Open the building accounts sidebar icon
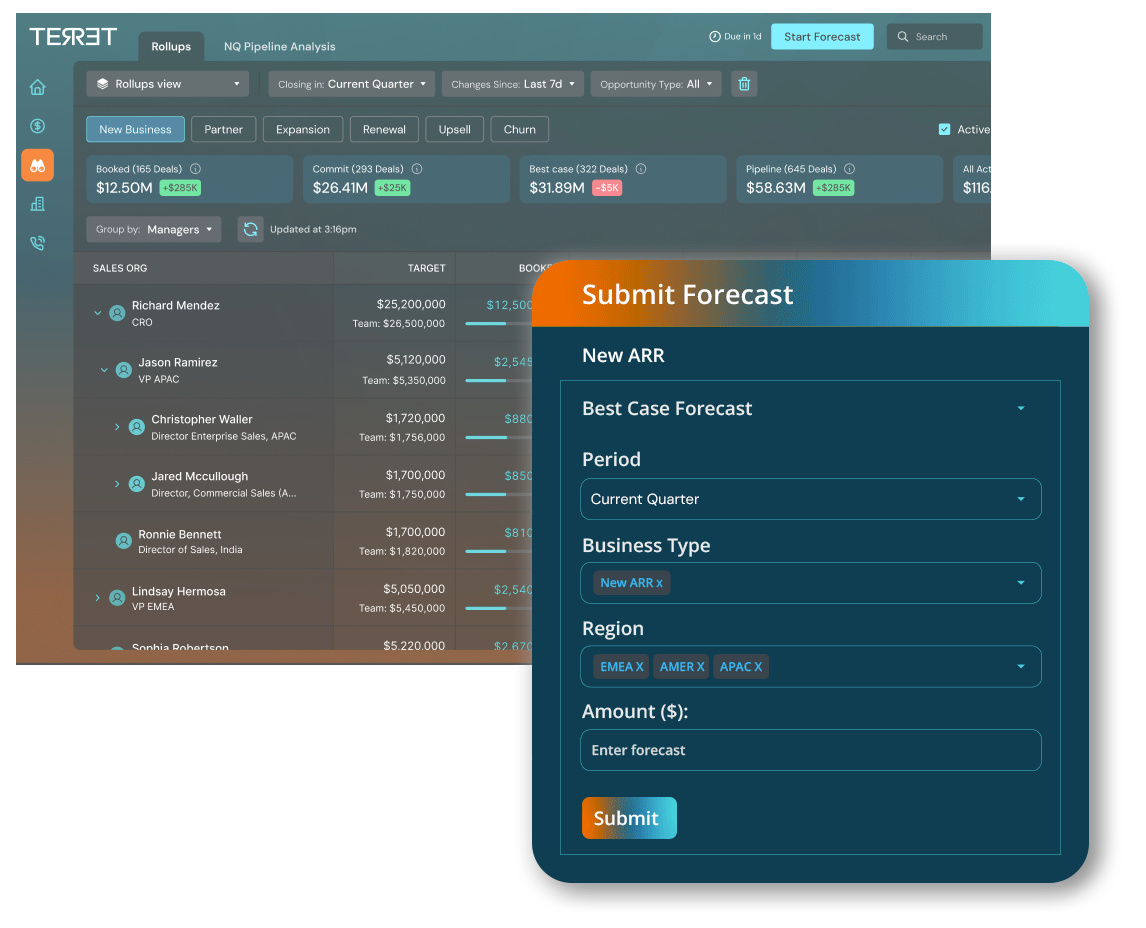The height and width of the screenshot is (928, 1146). tap(37, 204)
